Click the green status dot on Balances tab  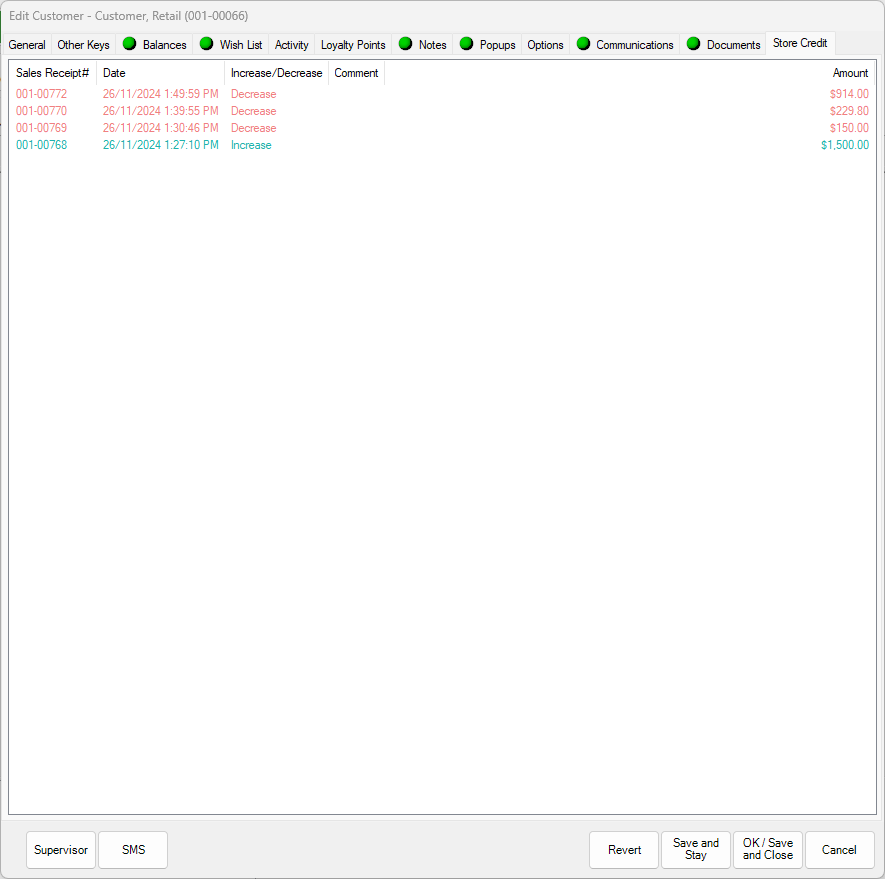pyautogui.click(x=129, y=44)
